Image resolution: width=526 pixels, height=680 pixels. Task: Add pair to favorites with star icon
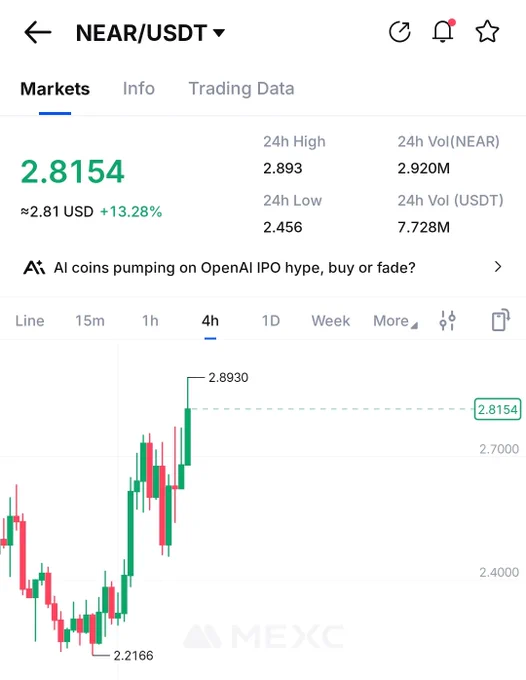[x=487, y=32]
